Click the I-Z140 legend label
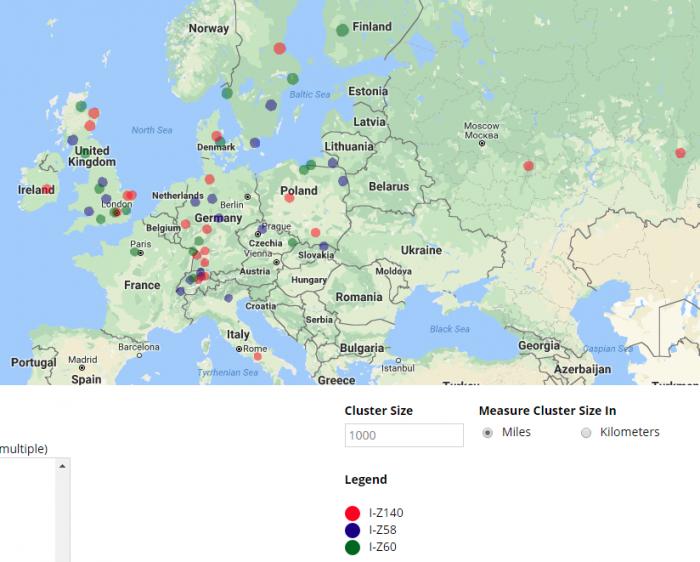700x562 pixels. 386,513
